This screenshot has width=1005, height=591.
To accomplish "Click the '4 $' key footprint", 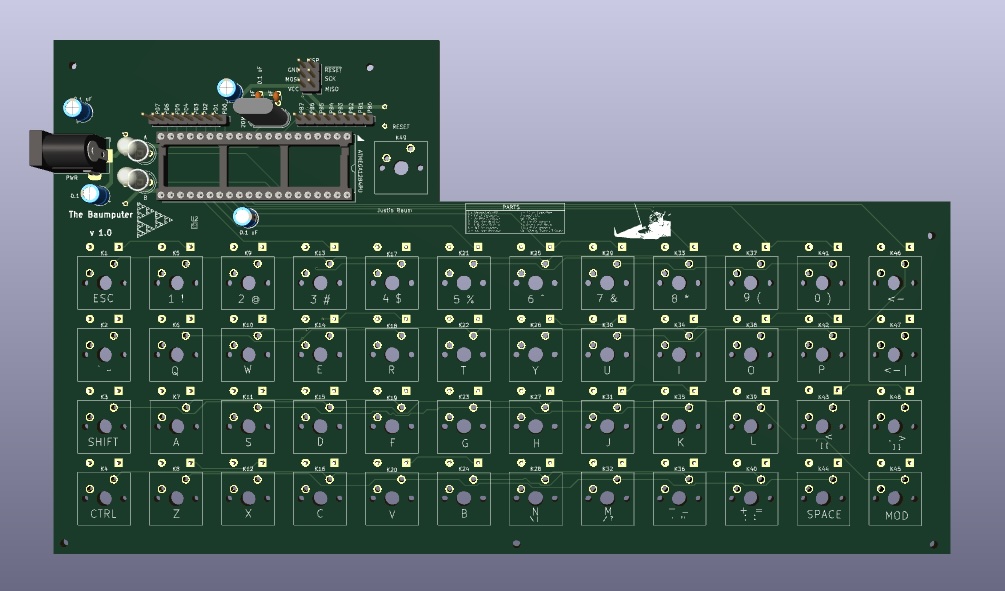I will (x=392, y=283).
